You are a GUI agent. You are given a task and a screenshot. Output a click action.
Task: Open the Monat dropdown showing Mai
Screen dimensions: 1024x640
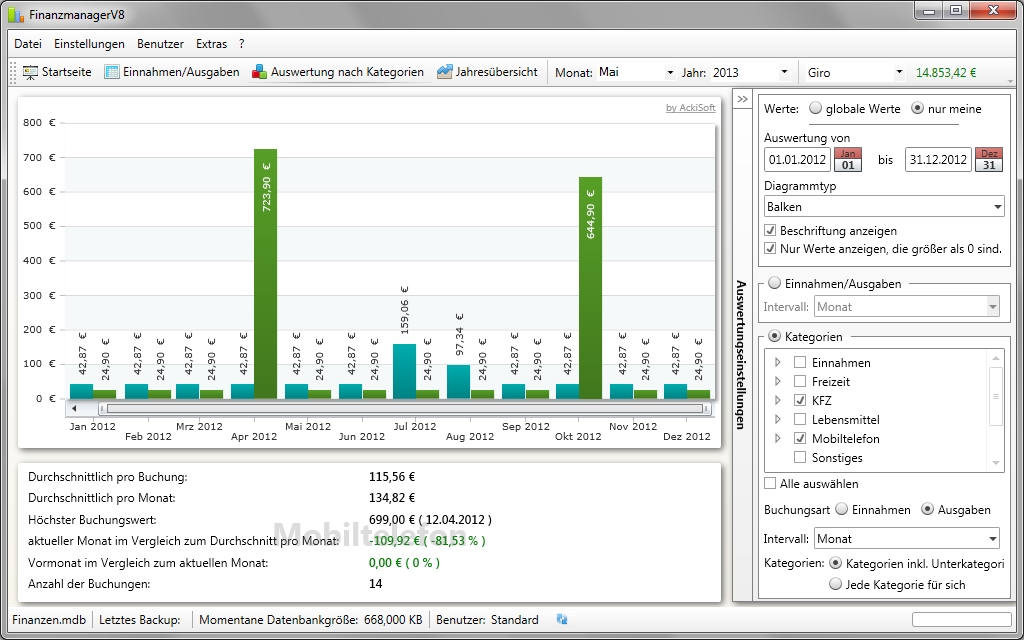click(x=635, y=72)
